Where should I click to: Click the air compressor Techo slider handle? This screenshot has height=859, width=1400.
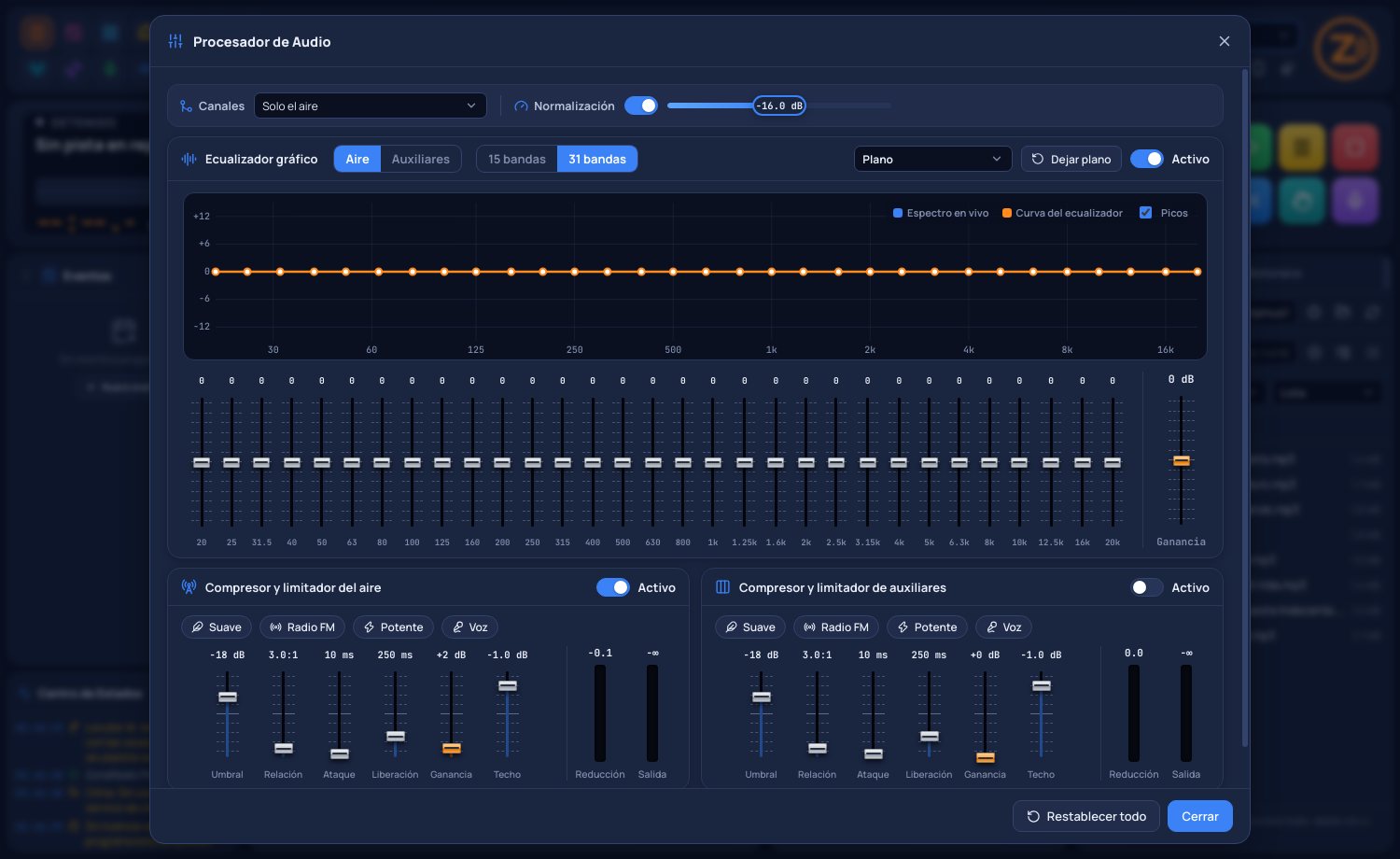pyautogui.click(x=508, y=685)
